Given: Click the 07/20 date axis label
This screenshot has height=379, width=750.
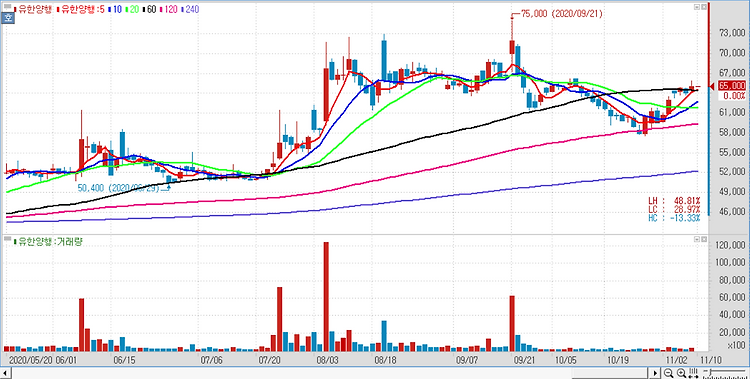Looking at the screenshot, I should [x=271, y=359].
